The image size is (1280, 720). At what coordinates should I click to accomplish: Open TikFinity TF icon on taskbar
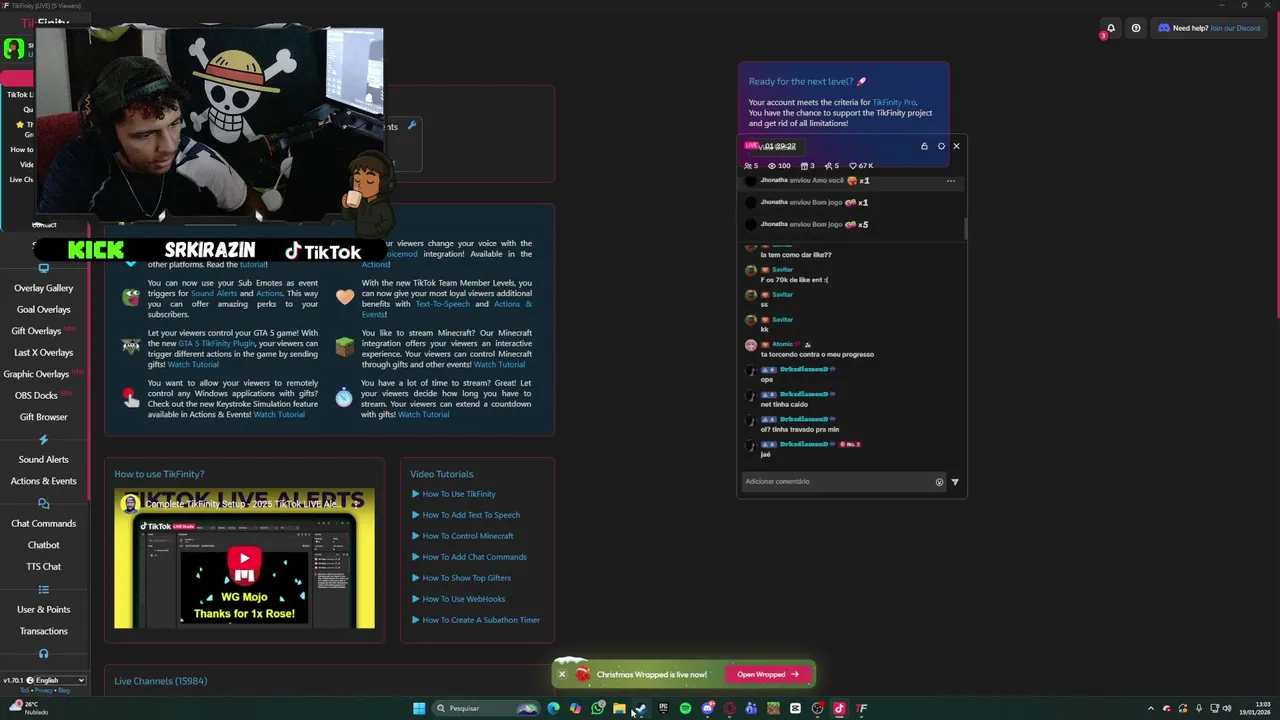pyautogui.click(x=861, y=708)
